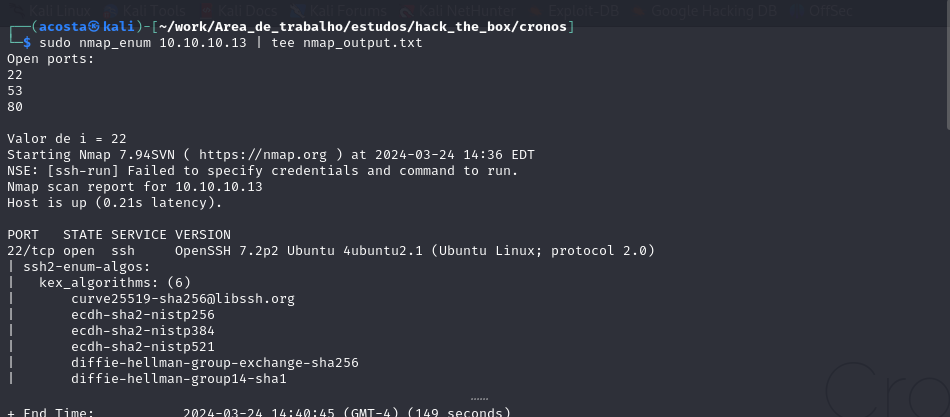The width and height of the screenshot is (950, 417).
Task: Click the Kali Docs bookmark icon
Action: 207,10
